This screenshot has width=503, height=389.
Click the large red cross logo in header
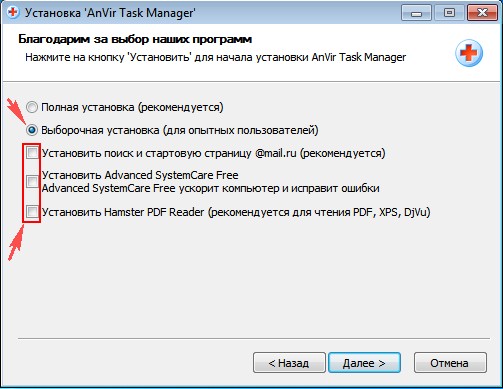coord(469,53)
